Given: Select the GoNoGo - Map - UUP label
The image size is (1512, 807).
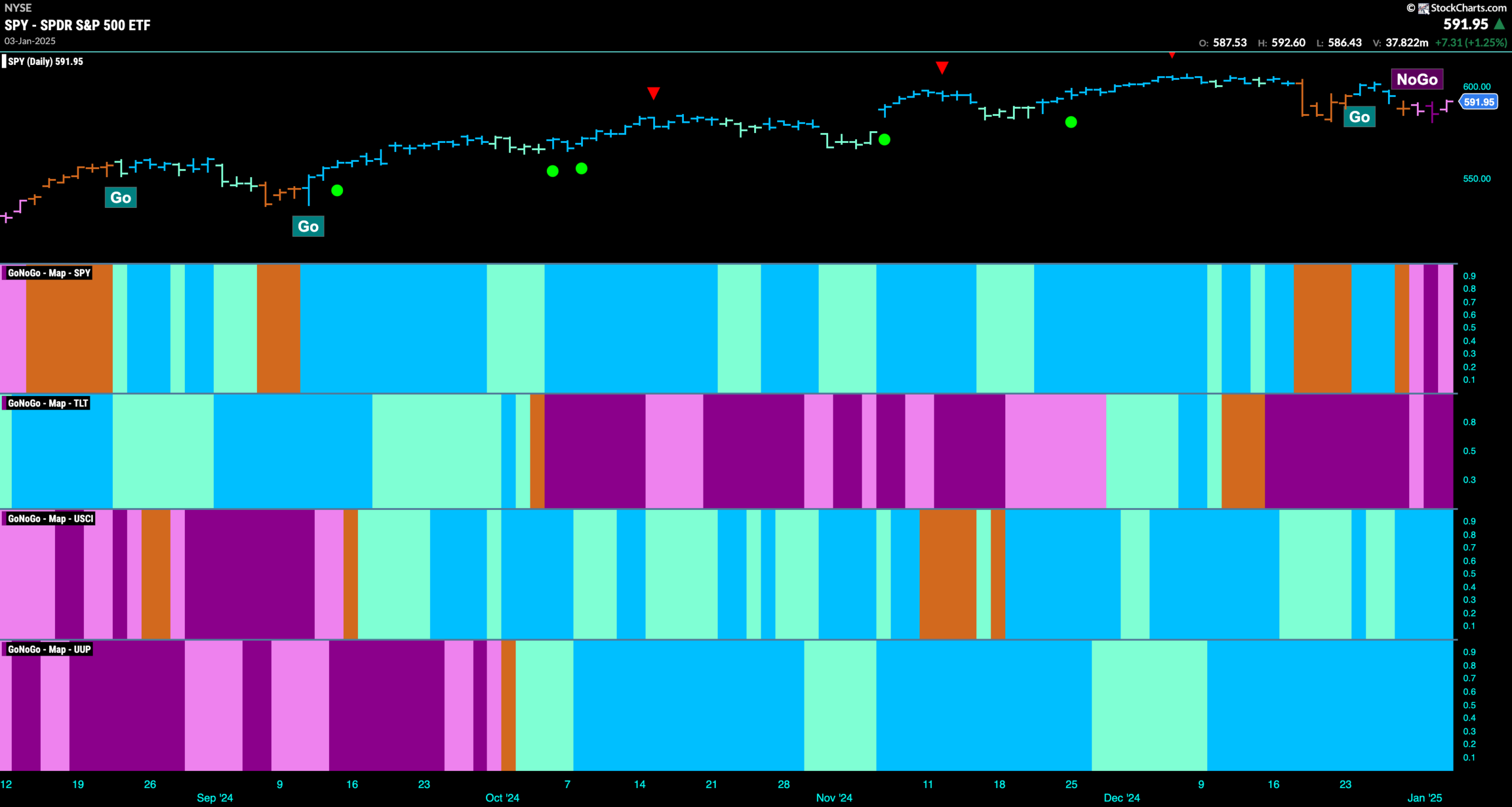Looking at the screenshot, I should coord(49,649).
